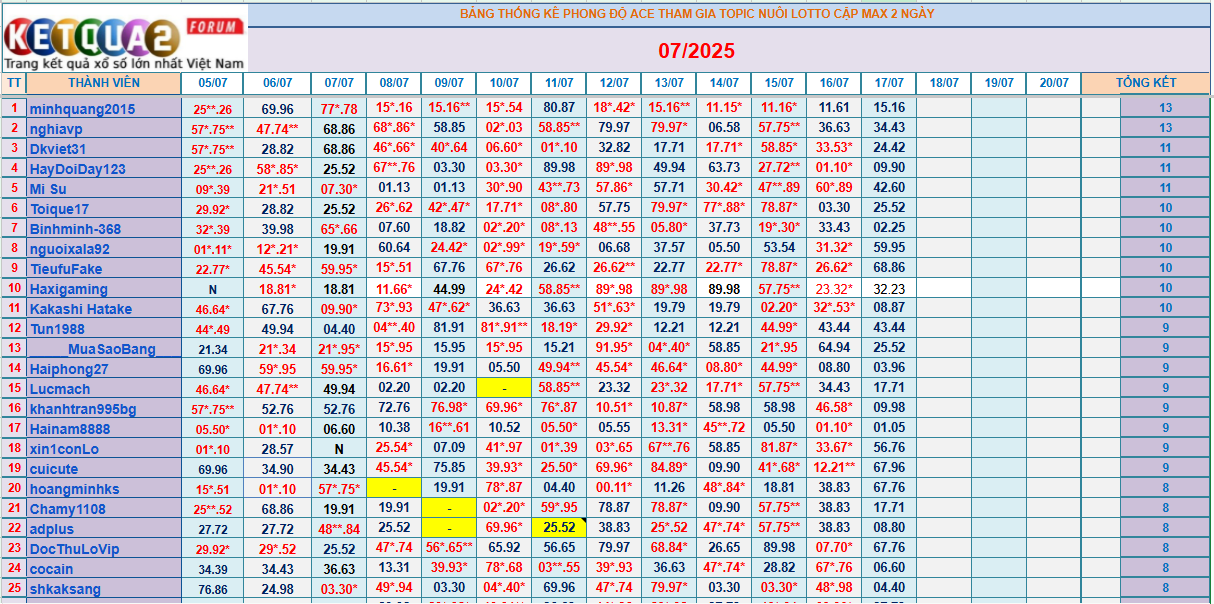
Task: Select the '17/07' date header
Action: point(889,83)
